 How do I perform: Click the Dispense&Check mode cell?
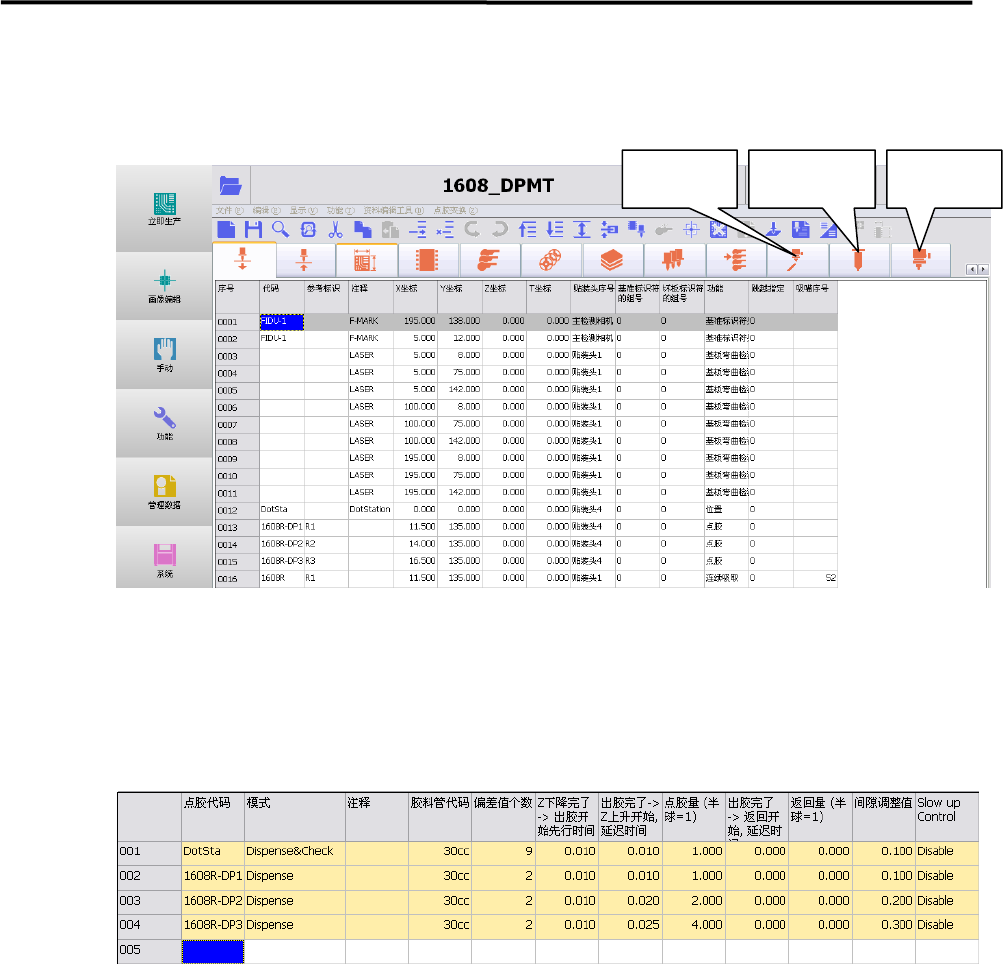tap(295, 851)
